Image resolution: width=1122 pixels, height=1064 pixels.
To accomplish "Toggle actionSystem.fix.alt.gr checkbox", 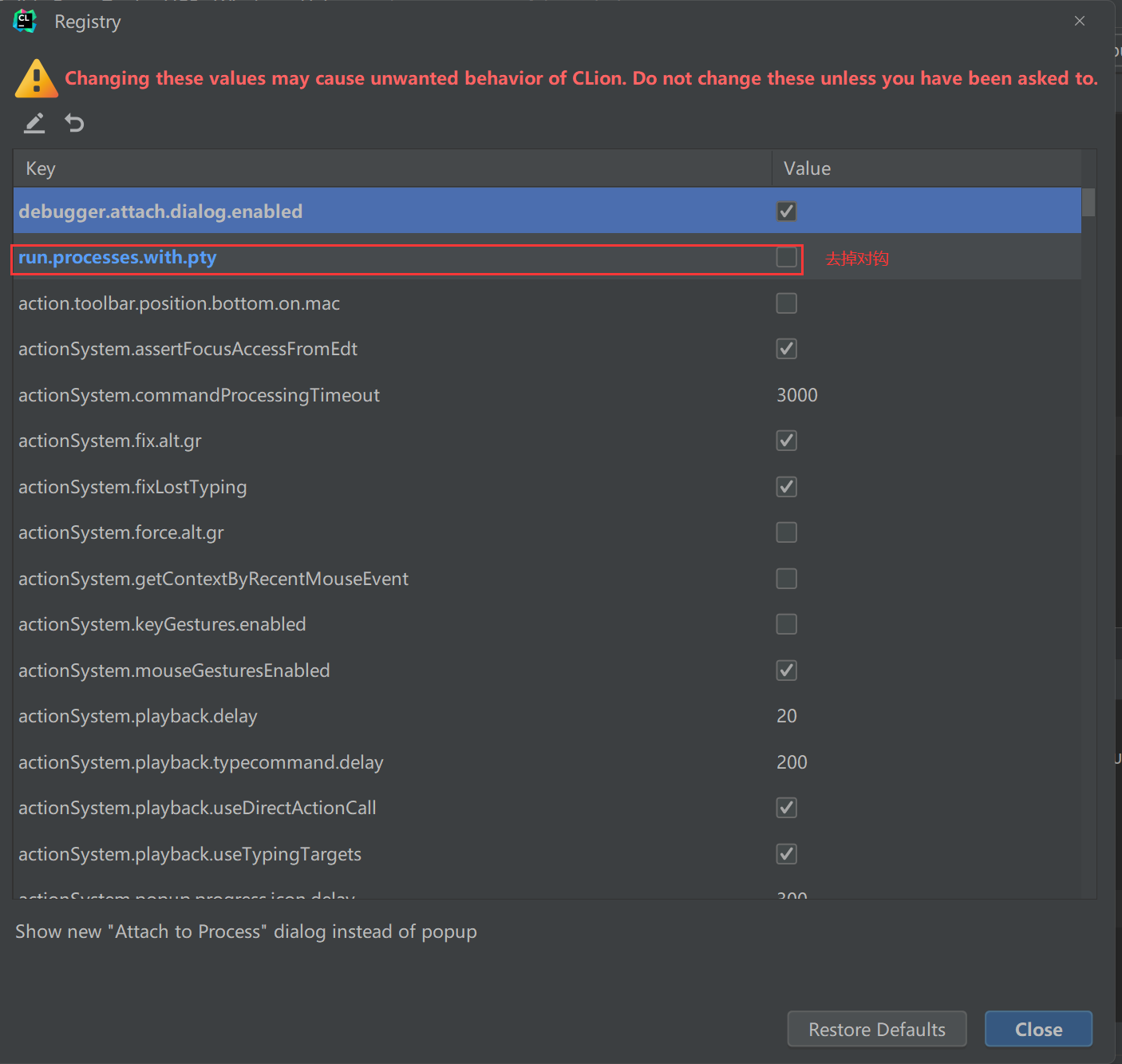I will (786, 441).
